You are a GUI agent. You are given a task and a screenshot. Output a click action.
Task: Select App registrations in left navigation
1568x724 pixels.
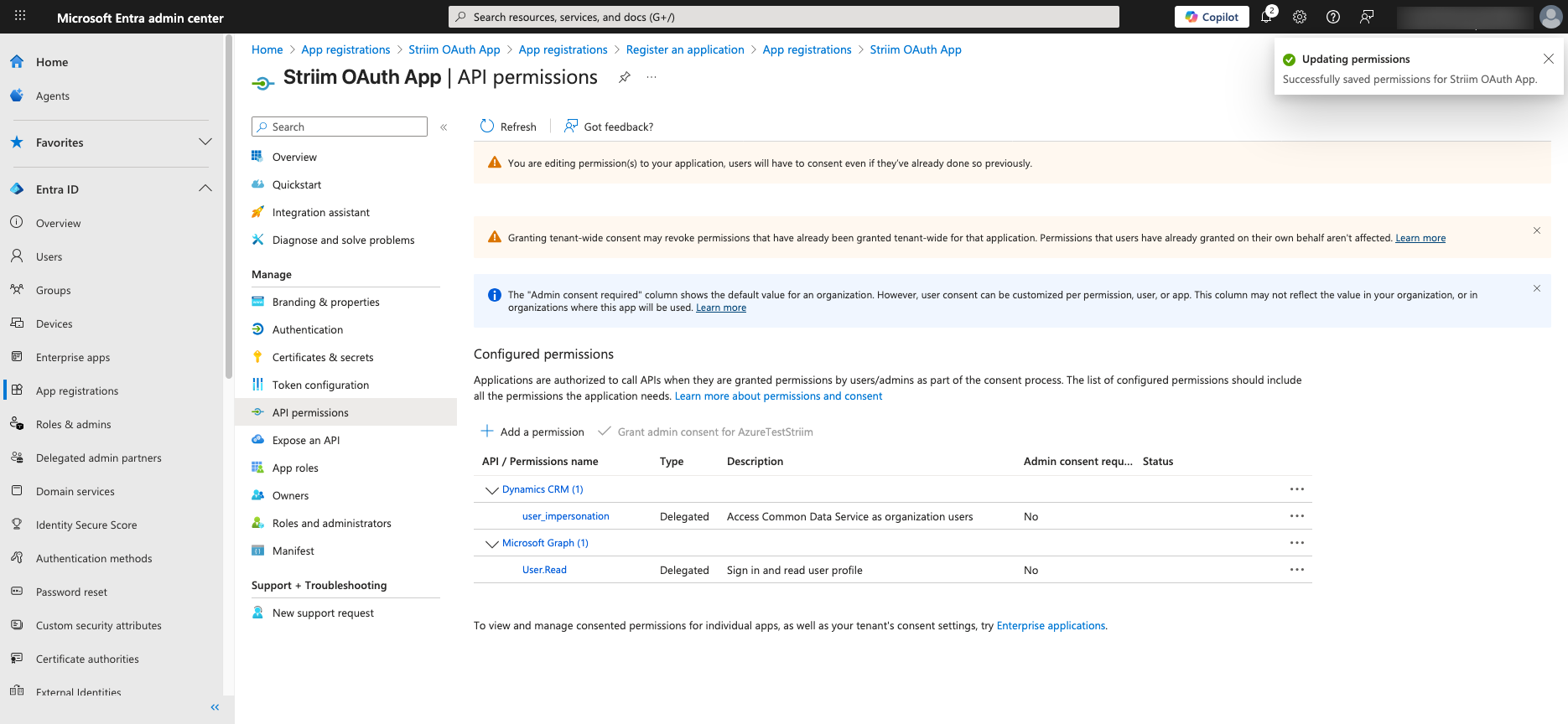pos(77,390)
